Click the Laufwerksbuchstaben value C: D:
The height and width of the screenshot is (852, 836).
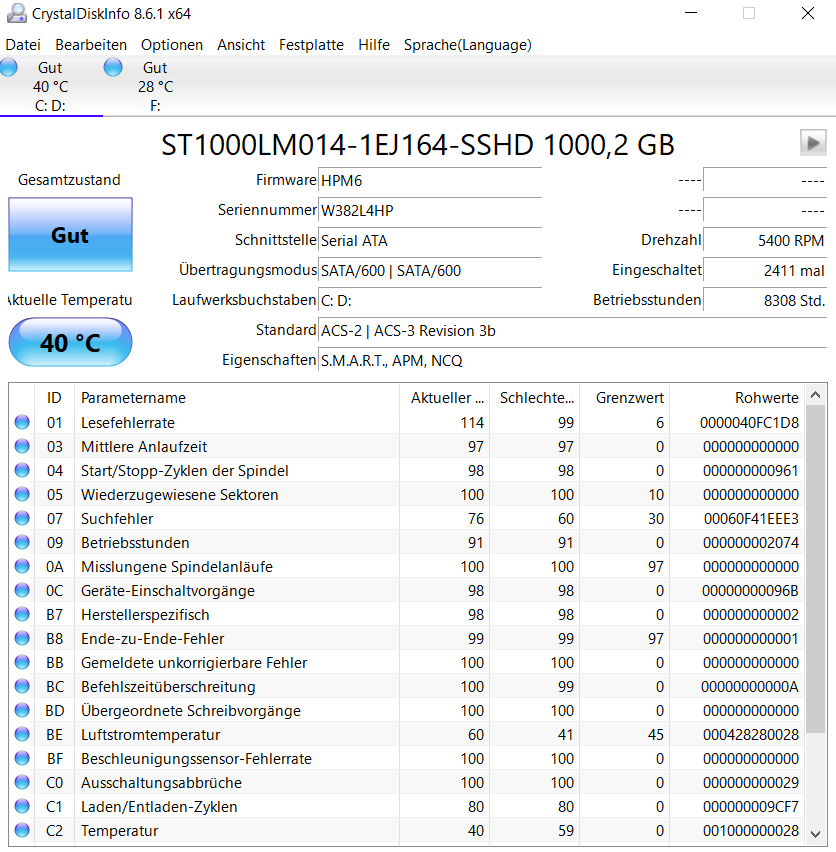point(430,300)
